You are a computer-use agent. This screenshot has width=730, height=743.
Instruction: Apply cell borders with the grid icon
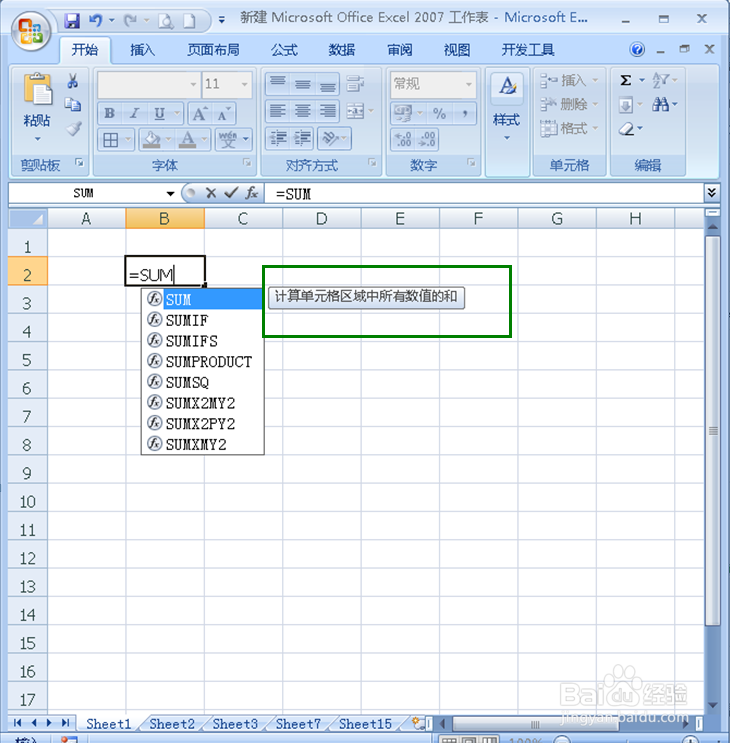point(111,140)
